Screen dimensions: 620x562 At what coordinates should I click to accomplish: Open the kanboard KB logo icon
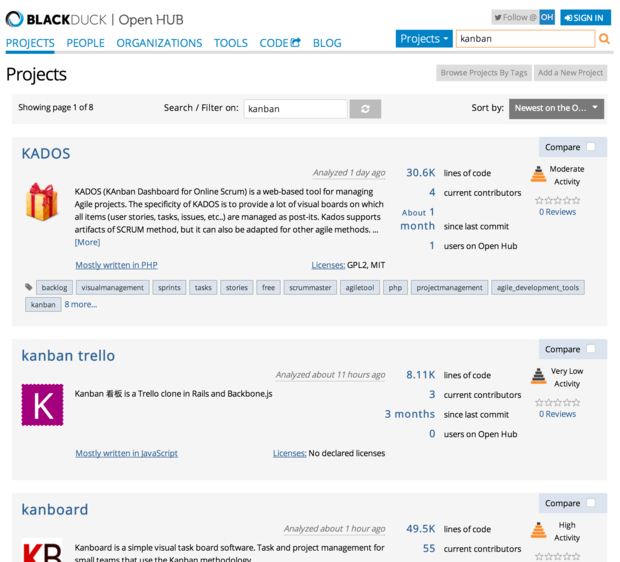tap(42, 550)
